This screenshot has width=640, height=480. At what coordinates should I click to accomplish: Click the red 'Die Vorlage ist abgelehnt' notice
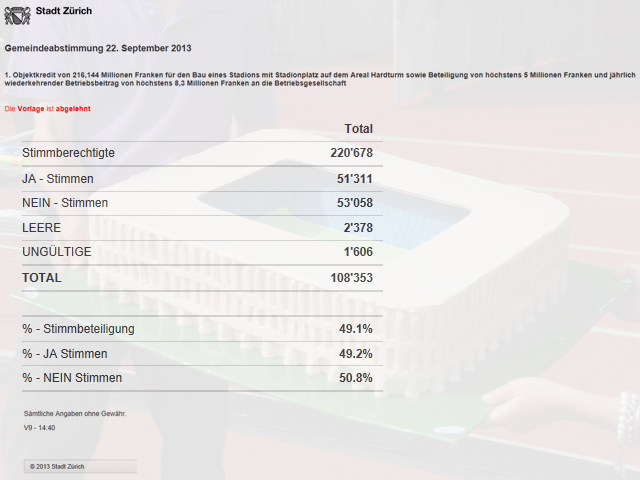pos(44,108)
